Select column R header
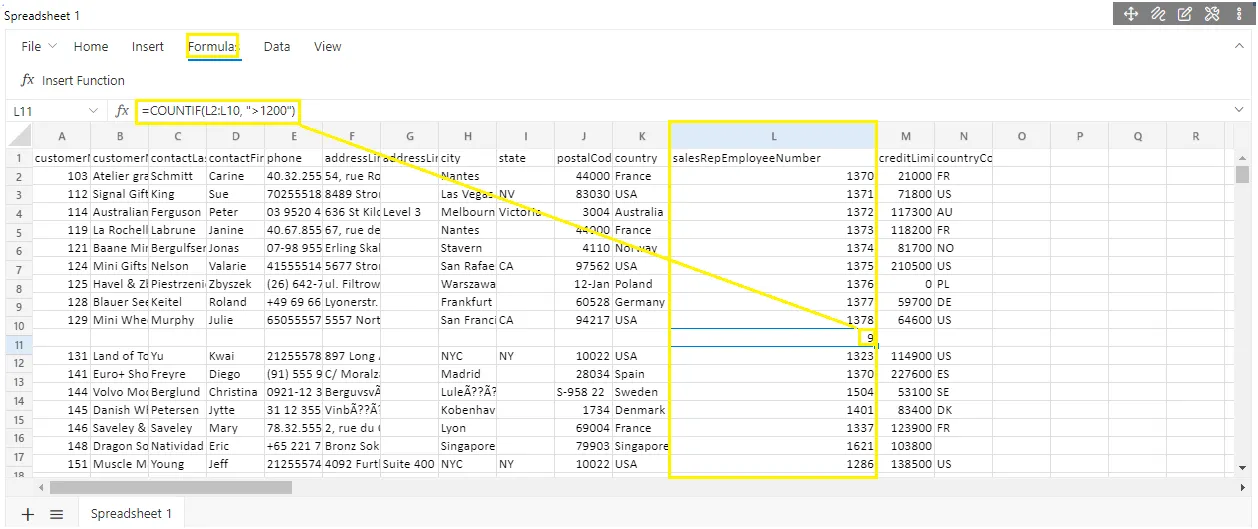Image resolution: width=1258 pixels, height=529 pixels. point(1196,136)
